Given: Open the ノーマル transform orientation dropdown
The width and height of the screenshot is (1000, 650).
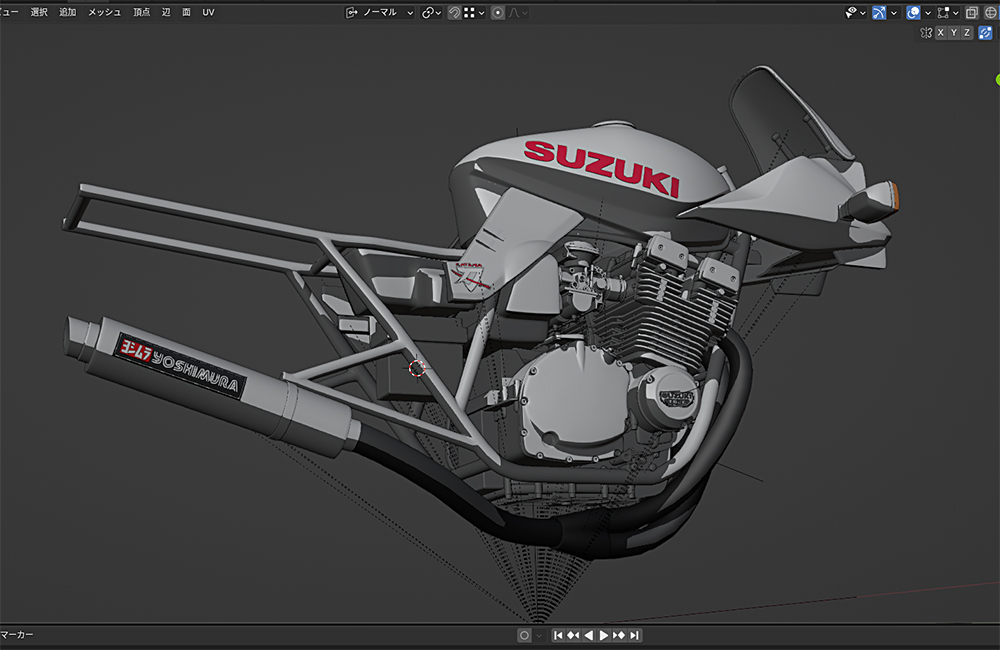Looking at the screenshot, I should (379, 13).
